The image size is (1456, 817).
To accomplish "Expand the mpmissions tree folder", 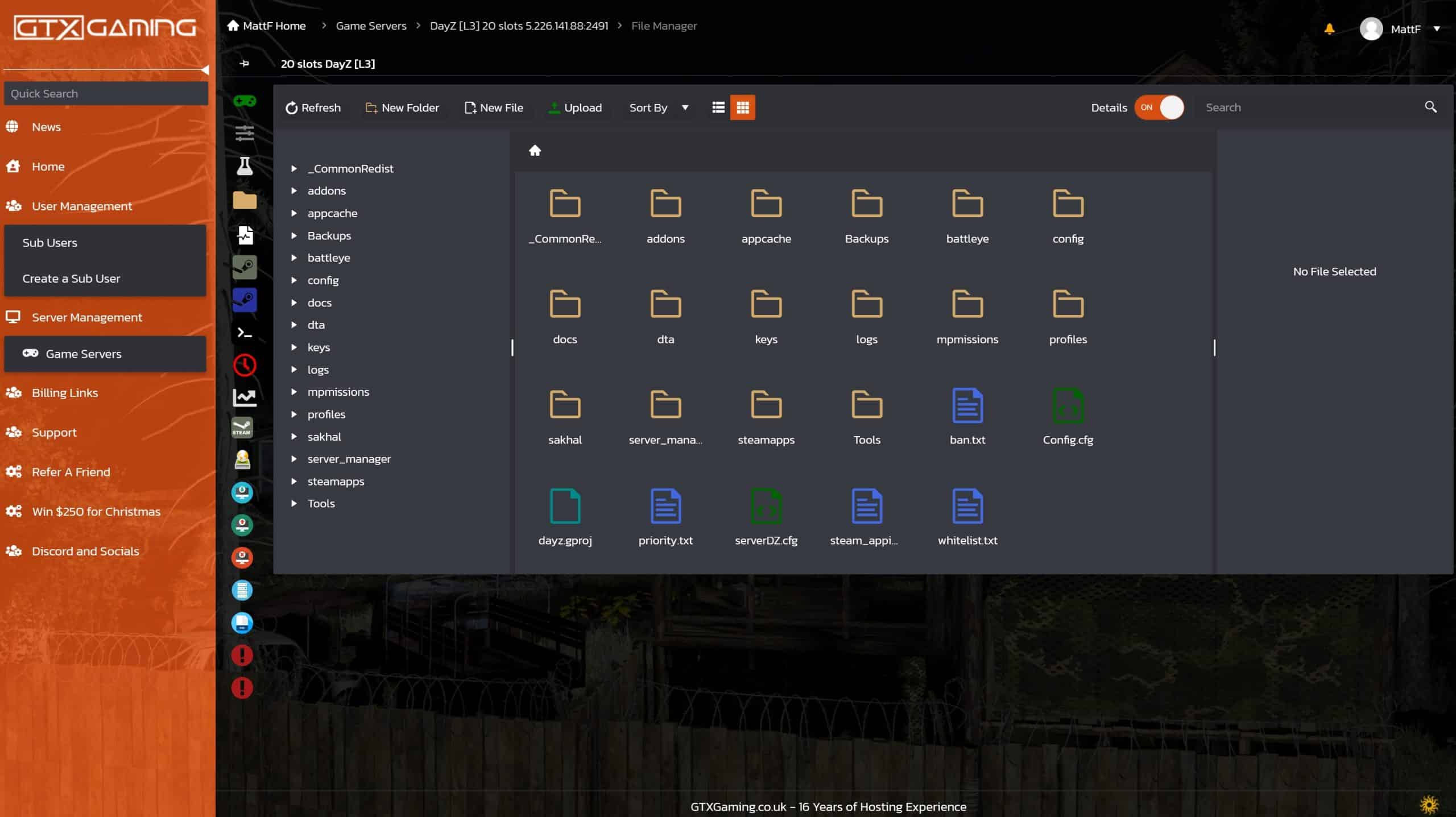I will click(x=294, y=392).
